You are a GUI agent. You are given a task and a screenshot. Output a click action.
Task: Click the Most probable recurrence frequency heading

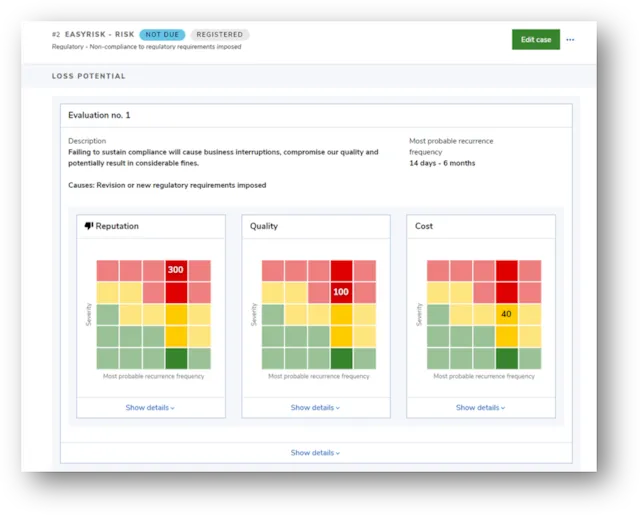(451, 147)
